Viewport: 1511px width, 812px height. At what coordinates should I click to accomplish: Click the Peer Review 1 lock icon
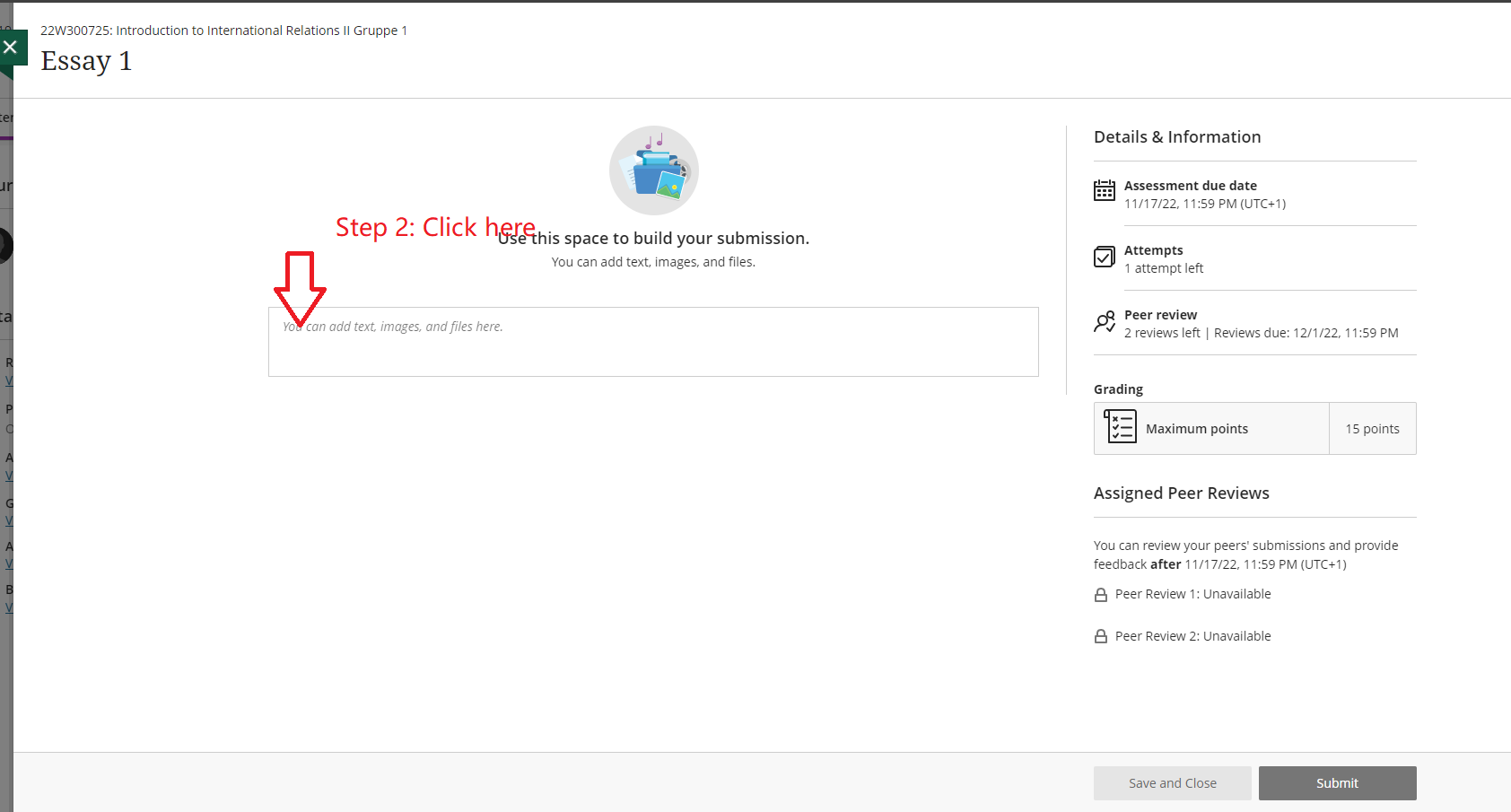1100,595
